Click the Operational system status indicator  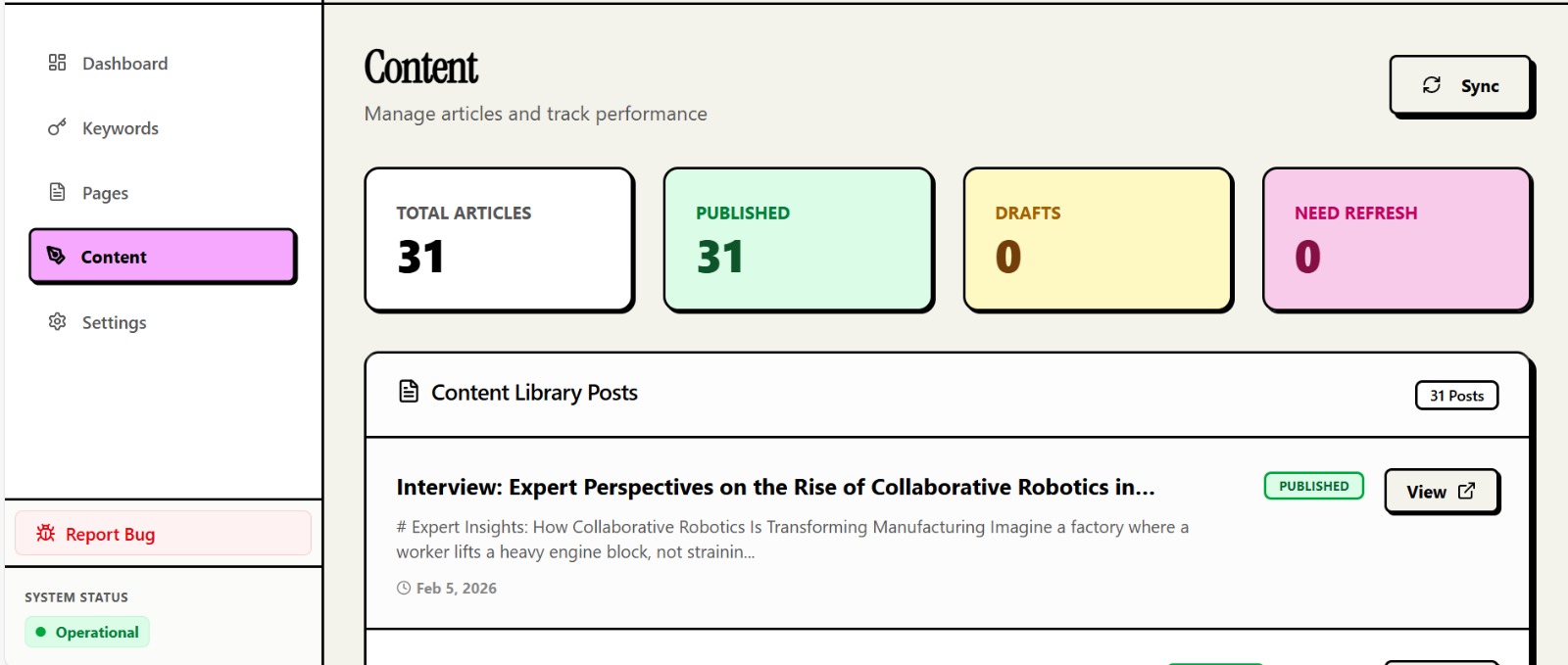(87, 632)
